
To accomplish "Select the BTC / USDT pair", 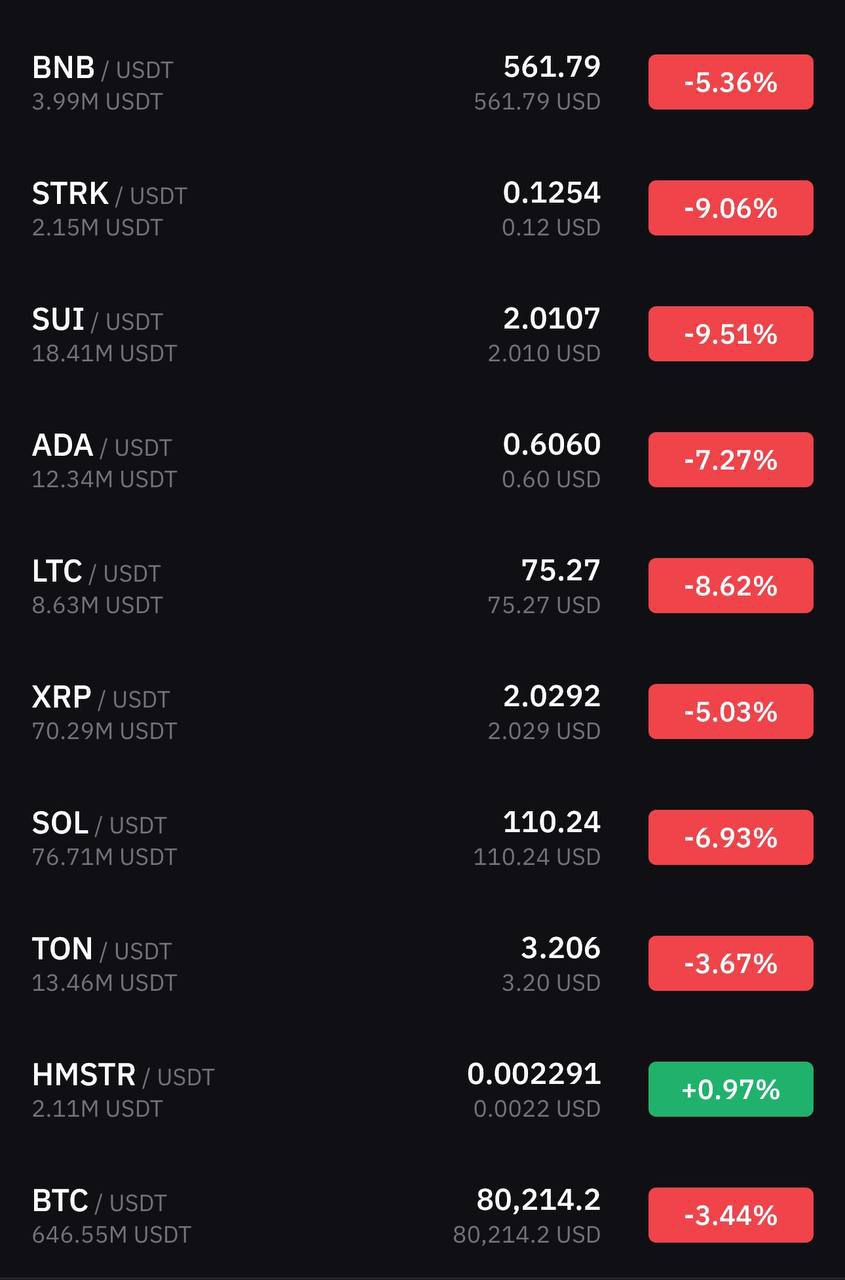I will tap(422, 1217).
